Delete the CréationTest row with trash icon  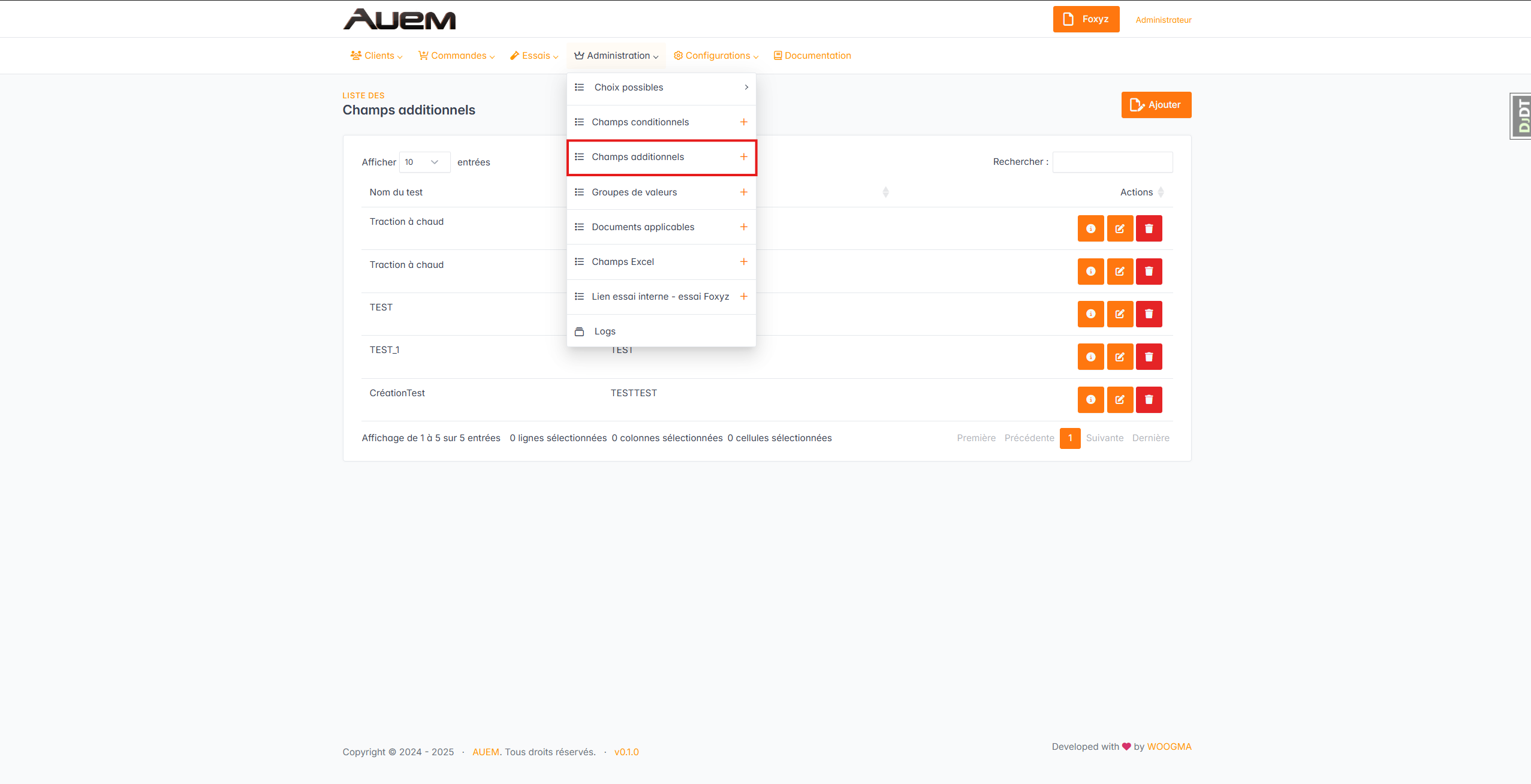click(1149, 400)
